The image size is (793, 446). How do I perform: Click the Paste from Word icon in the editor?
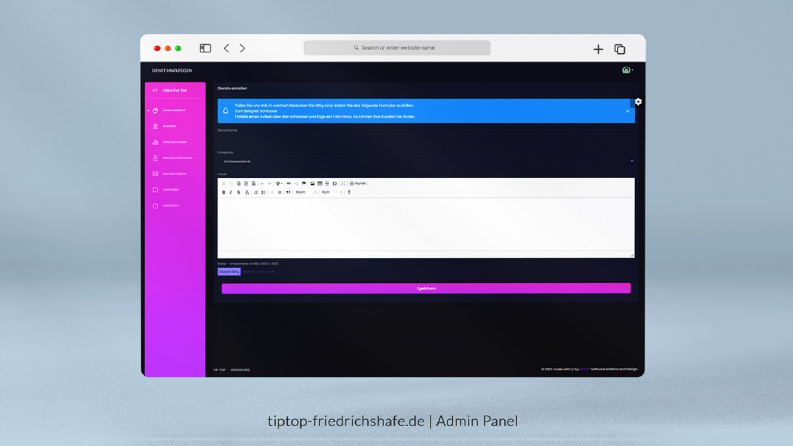click(253, 184)
